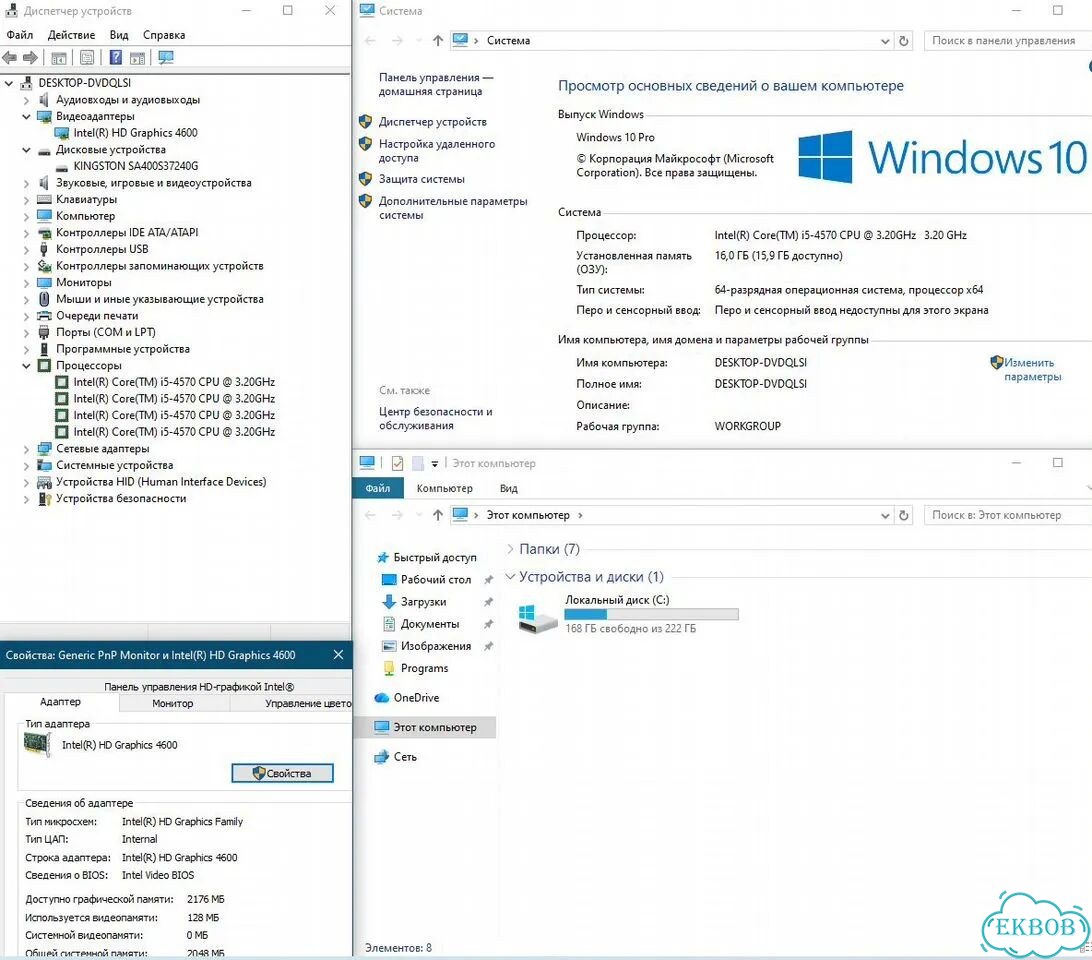This screenshot has height=960, width=1092.
Task: Switch to Монитор tab in properties dialog
Action: 173,704
